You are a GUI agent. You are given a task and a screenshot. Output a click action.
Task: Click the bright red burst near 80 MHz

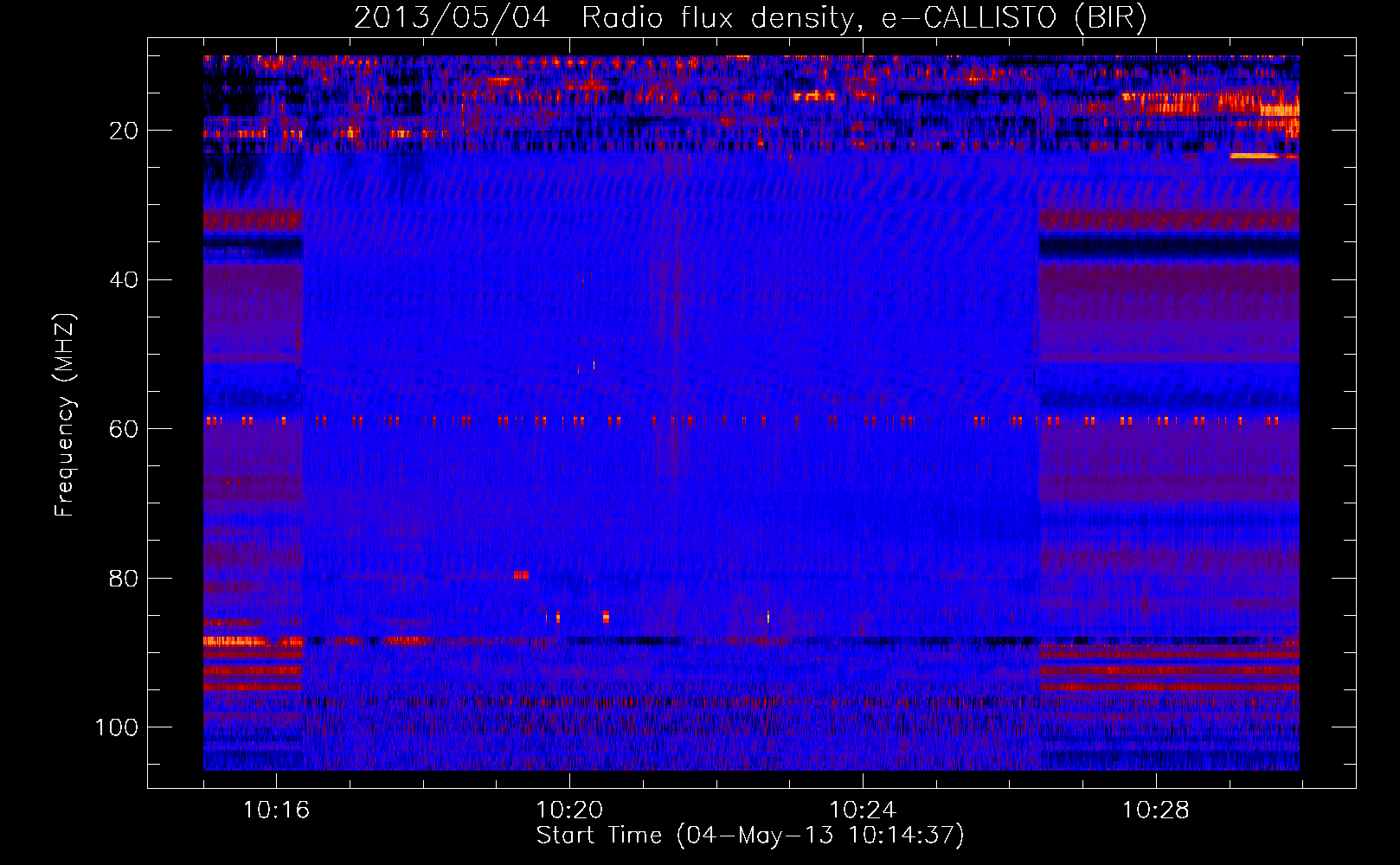pyautogui.click(x=521, y=574)
